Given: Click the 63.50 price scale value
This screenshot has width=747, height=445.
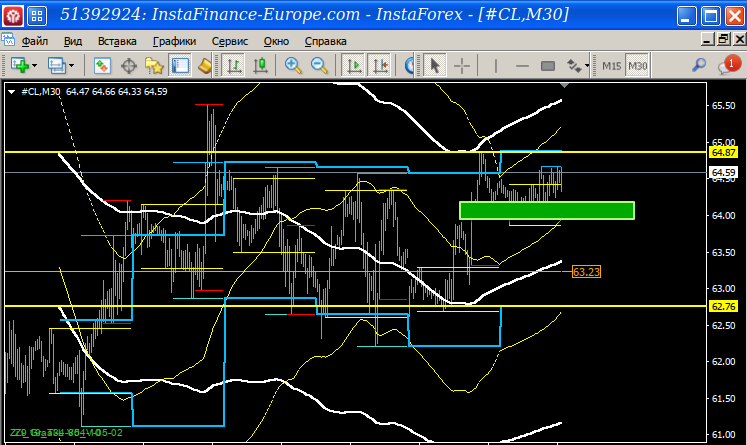Looking at the screenshot, I should 723,253.
